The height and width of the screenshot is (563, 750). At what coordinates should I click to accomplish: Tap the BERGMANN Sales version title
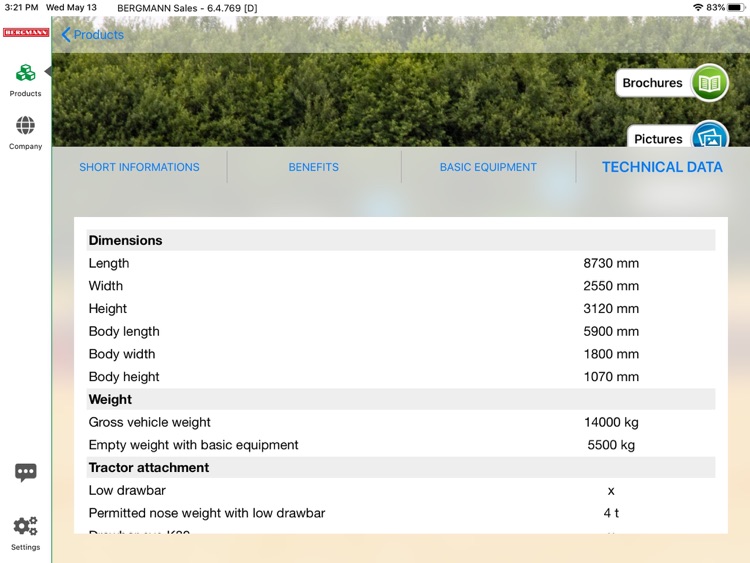click(187, 8)
